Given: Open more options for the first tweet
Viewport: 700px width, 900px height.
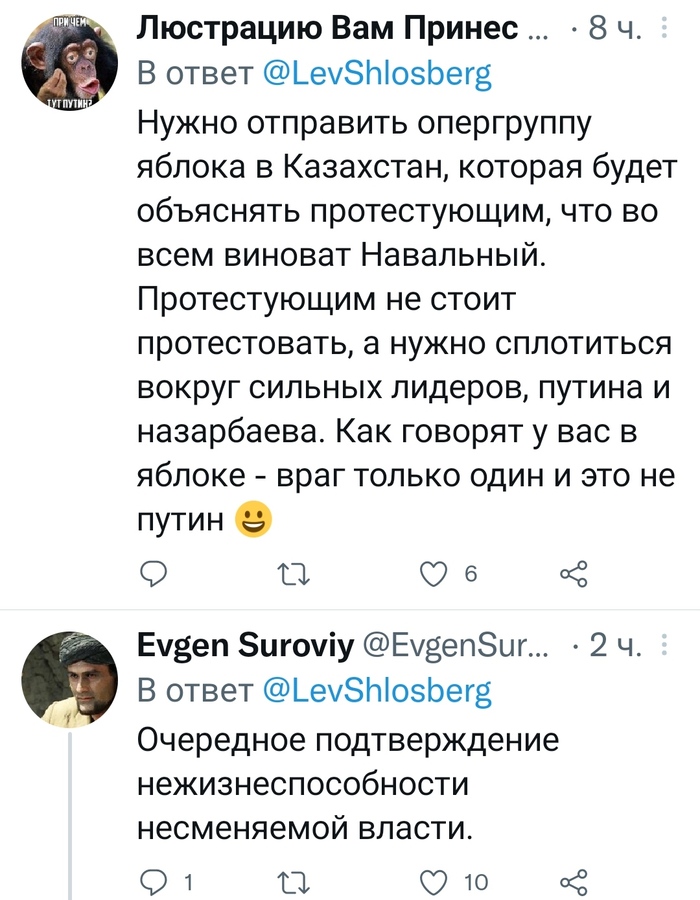Looking at the screenshot, I should point(667,32).
